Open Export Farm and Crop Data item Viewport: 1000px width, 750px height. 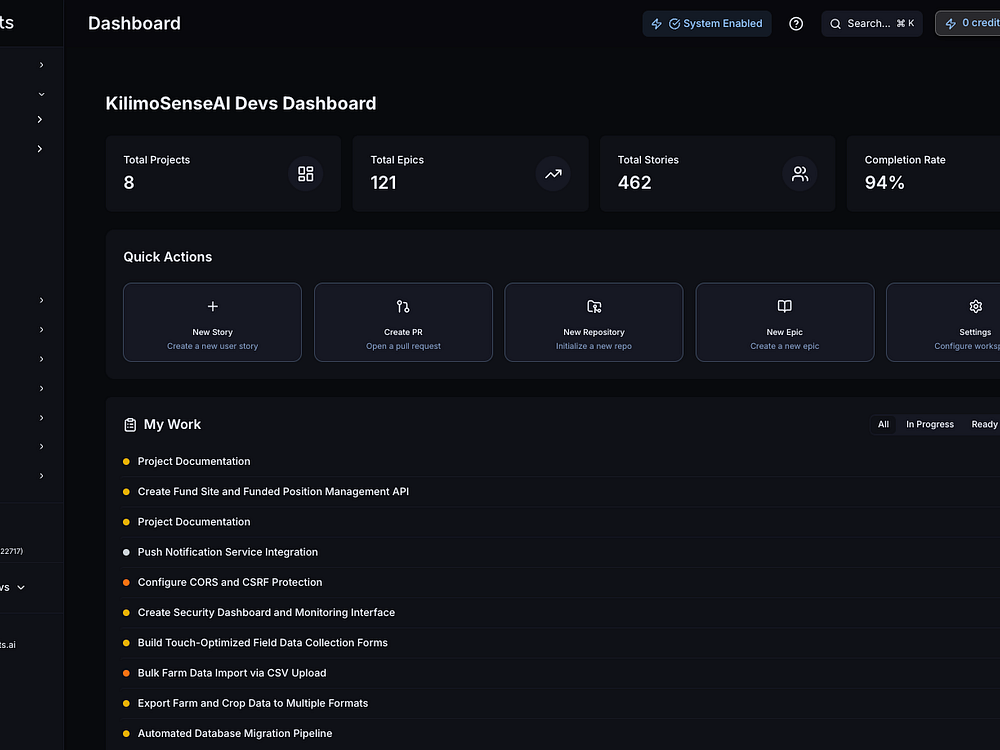point(253,703)
